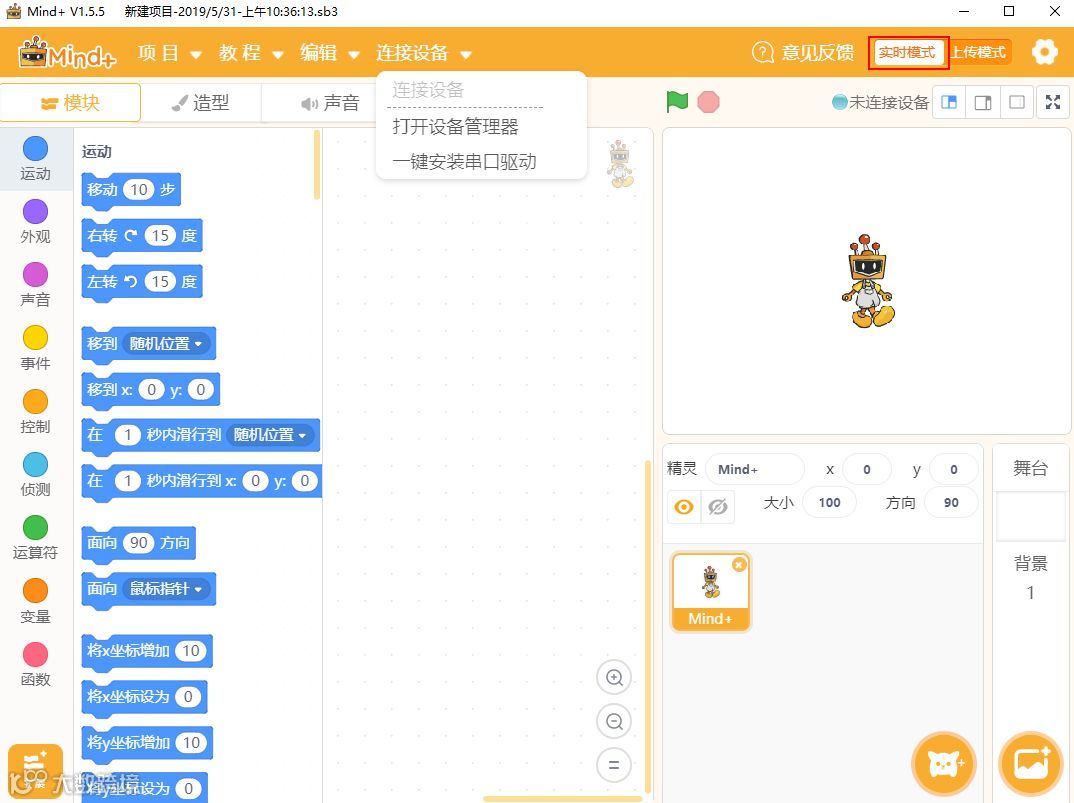Switch to the 造型 costumes tab
Image resolution: width=1074 pixels, height=803 pixels.
(201, 103)
